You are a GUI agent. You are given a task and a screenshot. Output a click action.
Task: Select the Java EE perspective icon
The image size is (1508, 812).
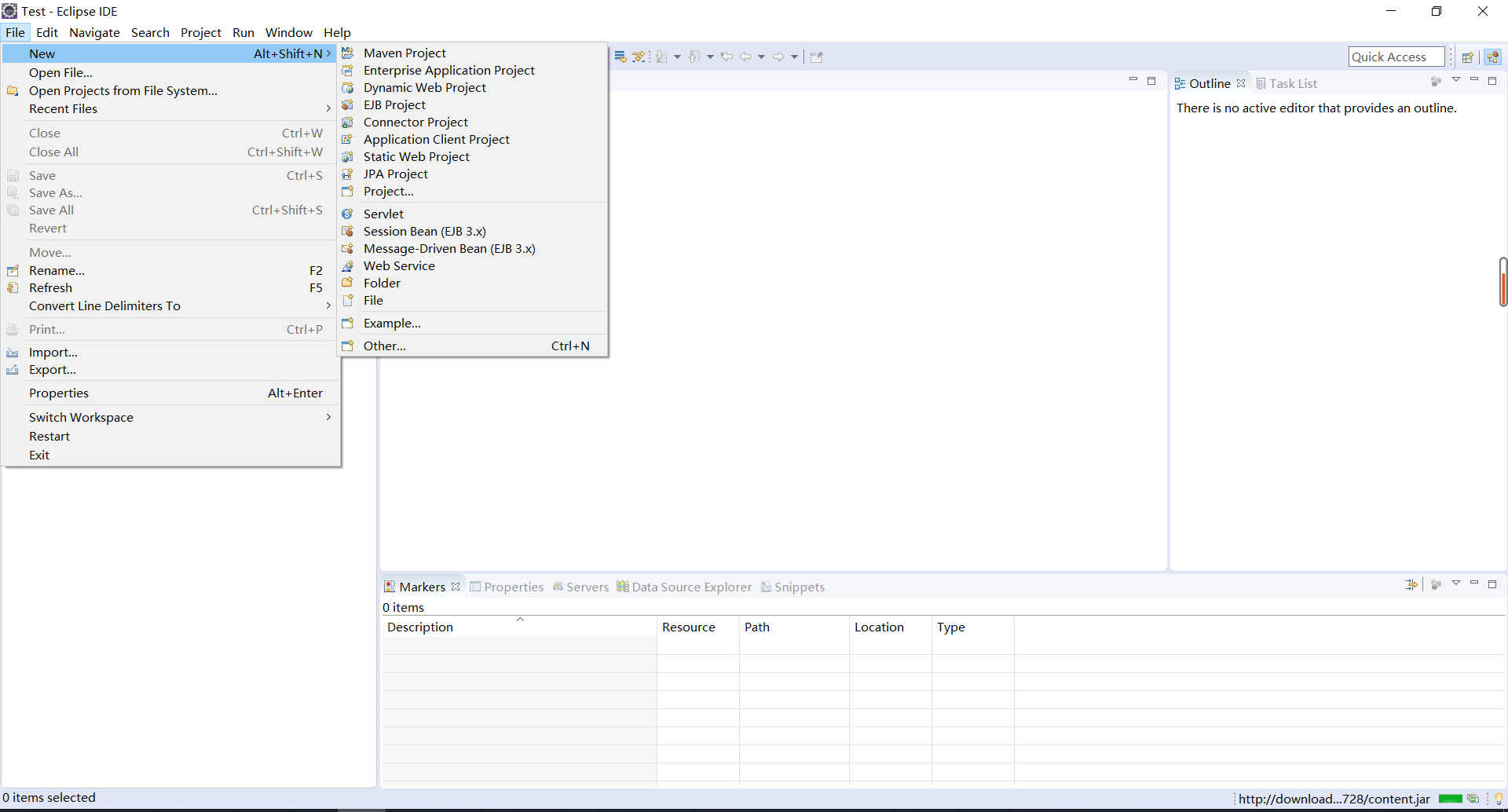[x=1493, y=57]
